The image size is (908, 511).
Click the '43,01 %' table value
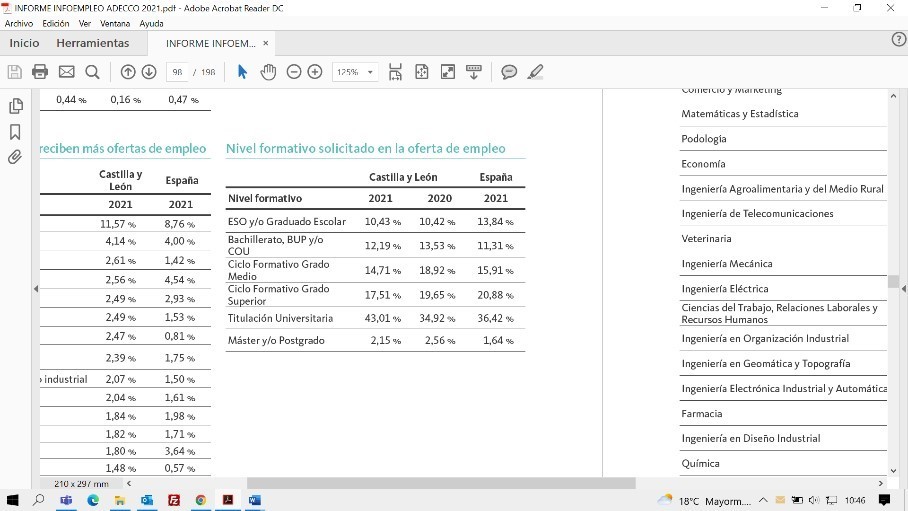coord(383,318)
